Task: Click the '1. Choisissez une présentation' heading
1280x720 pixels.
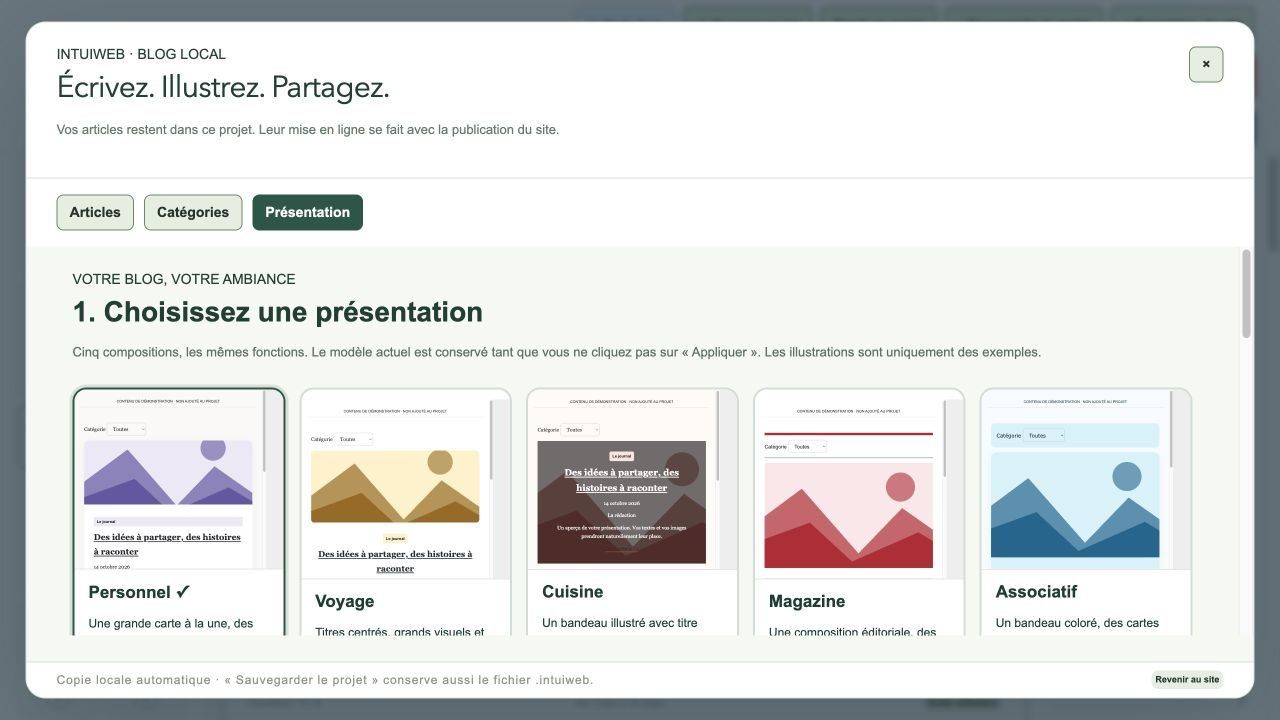Action: [x=278, y=312]
